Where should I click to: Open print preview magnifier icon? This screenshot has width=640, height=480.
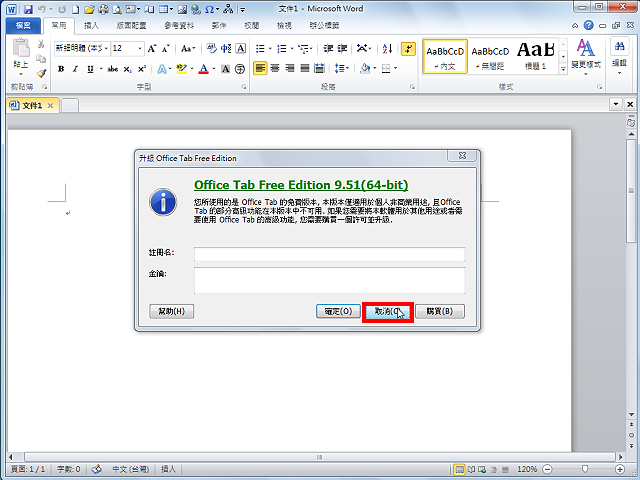point(117,9)
